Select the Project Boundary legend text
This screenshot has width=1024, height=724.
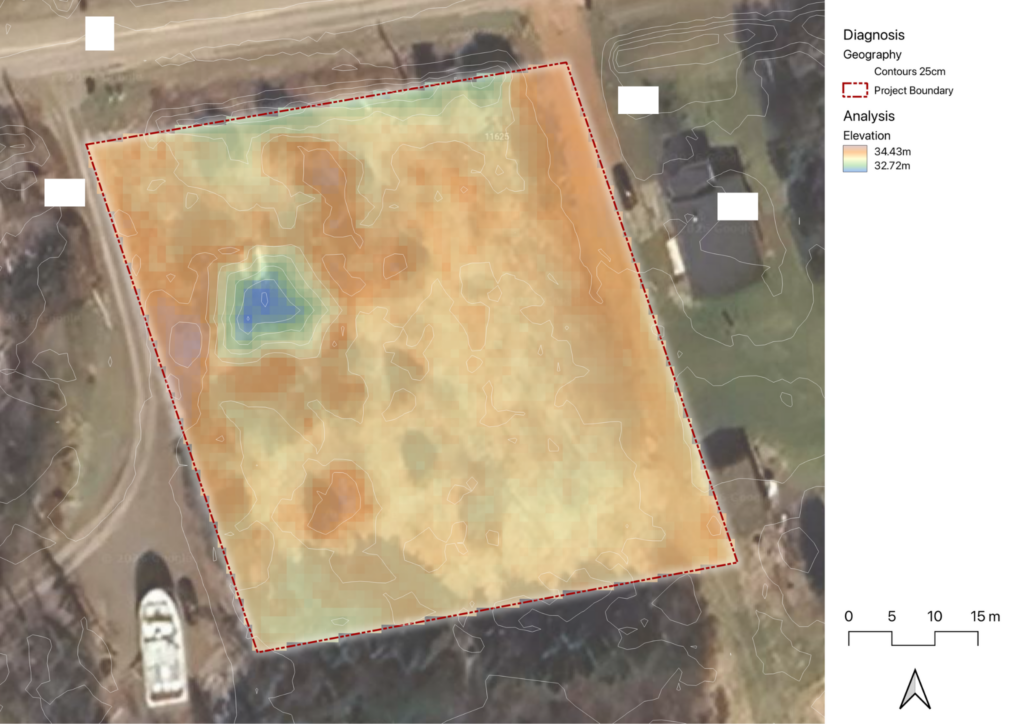pyautogui.click(x=914, y=91)
